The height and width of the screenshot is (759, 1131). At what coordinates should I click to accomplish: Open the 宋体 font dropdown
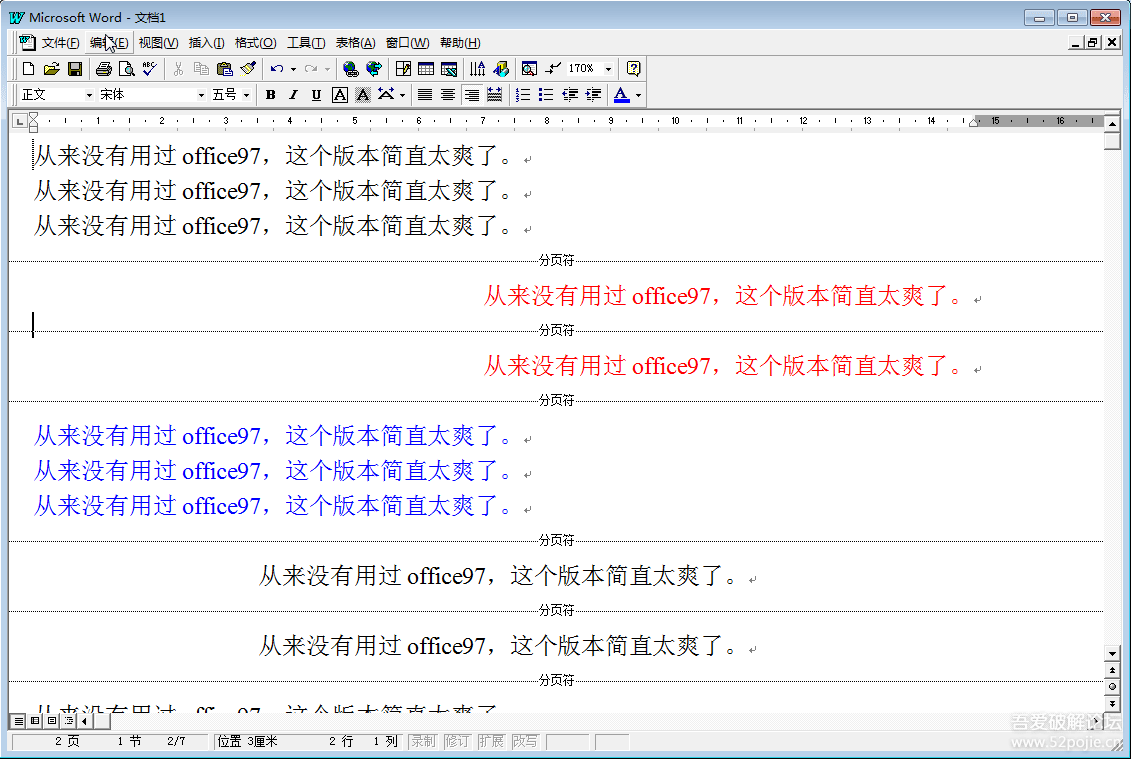201,95
